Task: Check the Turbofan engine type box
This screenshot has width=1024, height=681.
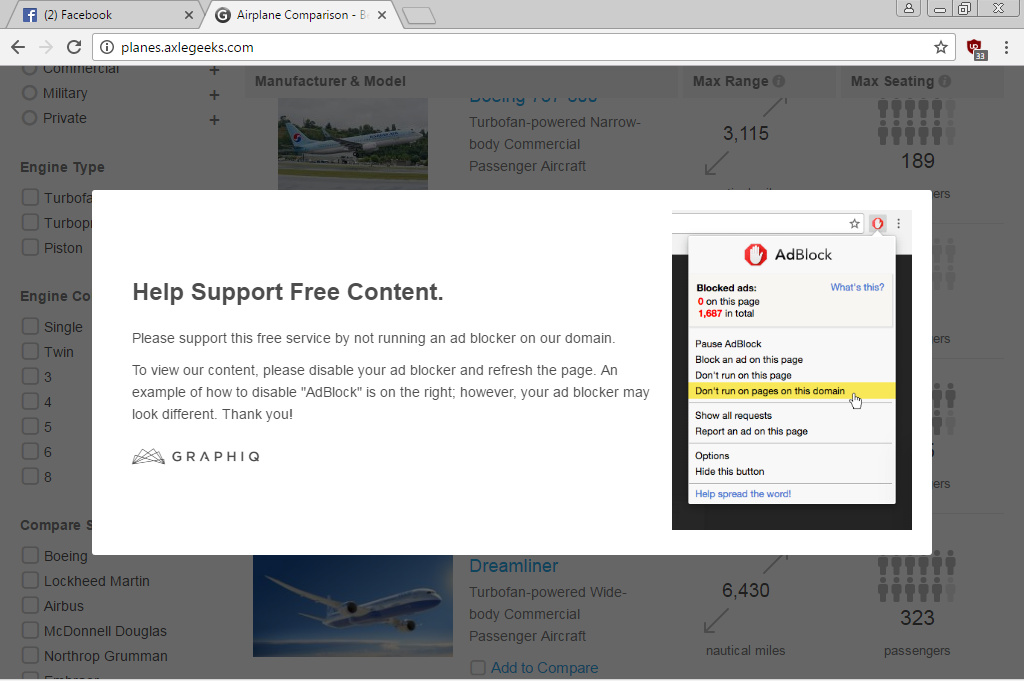Action: tap(30, 197)
